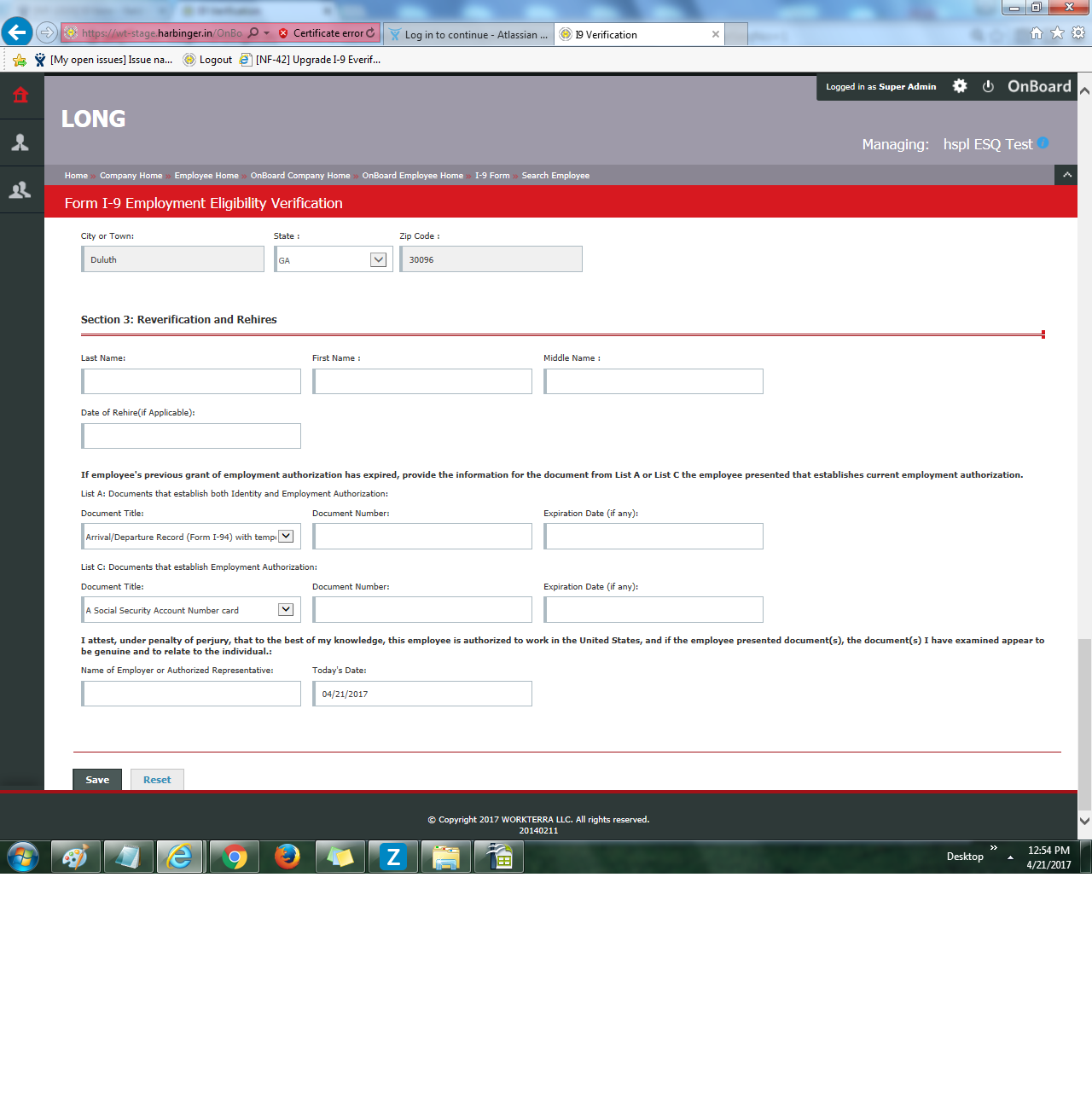Click inside the Last Name input field
Viewport: 1092px width, 1104px height.
[190, 381]
